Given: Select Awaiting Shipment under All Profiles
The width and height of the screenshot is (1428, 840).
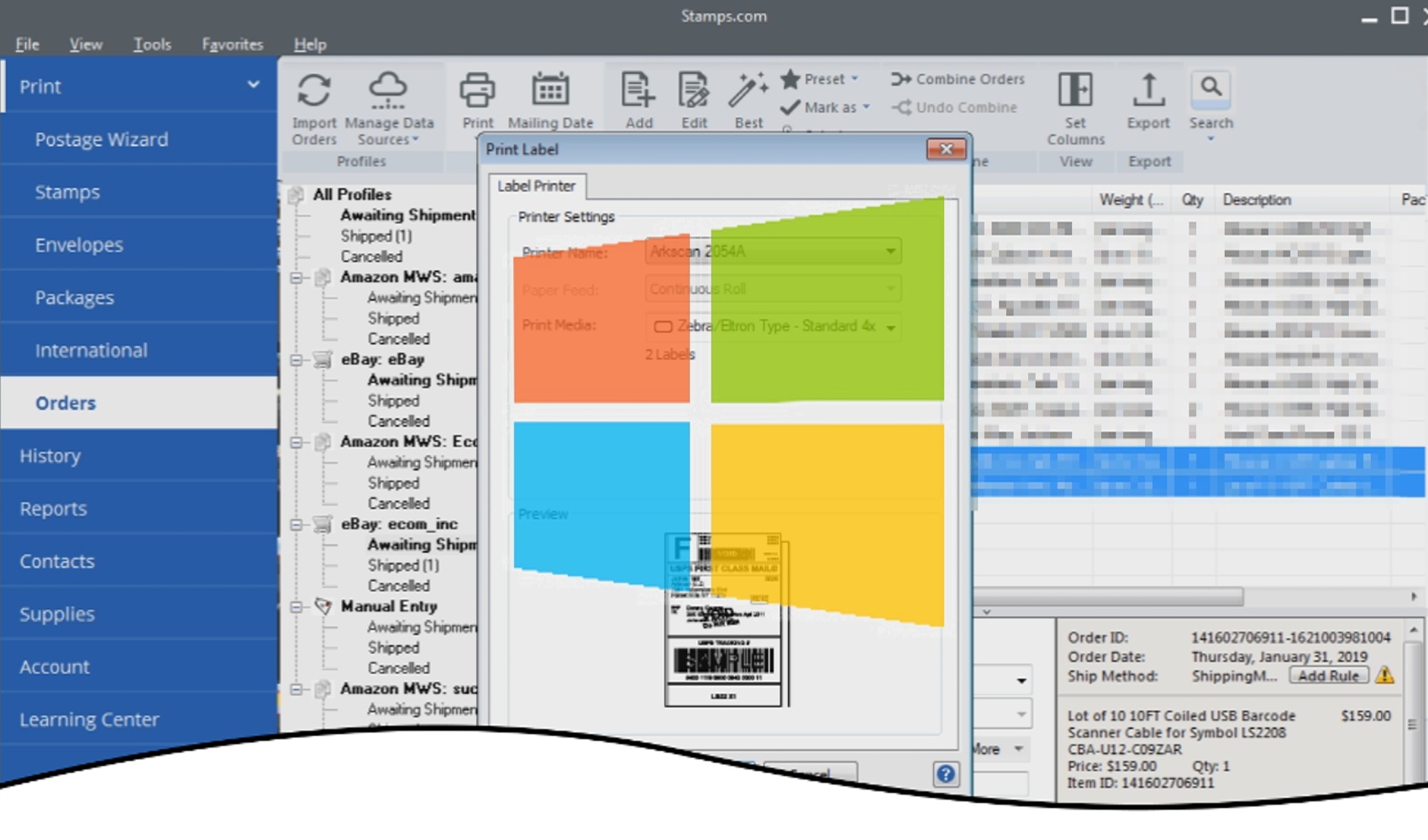Looking at the screenshot, I should coord(407,215).
